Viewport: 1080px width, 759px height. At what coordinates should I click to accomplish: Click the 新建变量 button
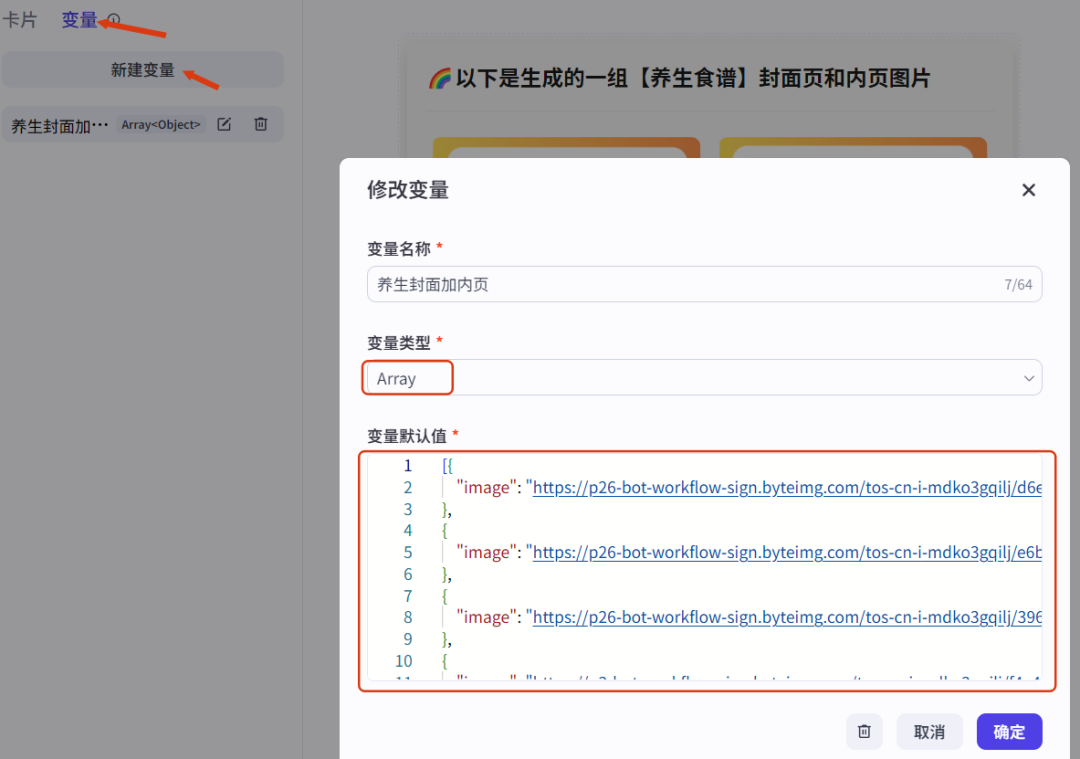pyautogui.click(x=143, y=70)
